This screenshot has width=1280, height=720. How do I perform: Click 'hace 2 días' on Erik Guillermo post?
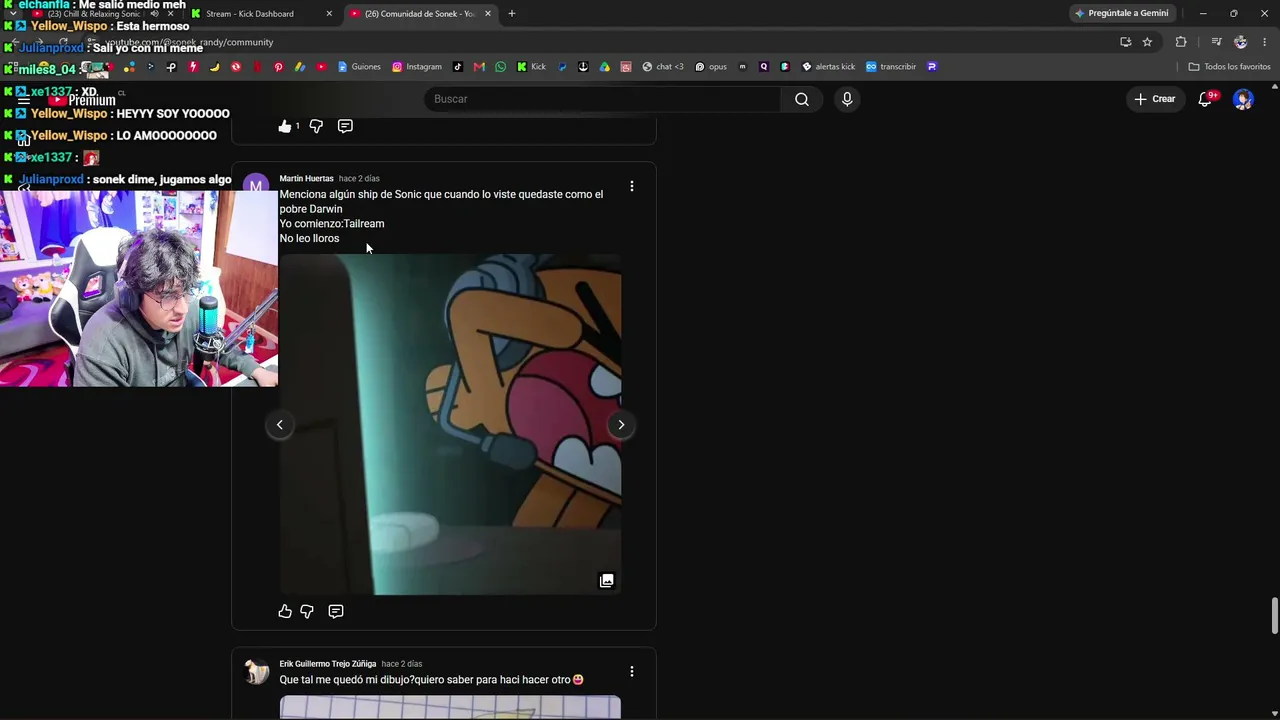pos(402,664)
